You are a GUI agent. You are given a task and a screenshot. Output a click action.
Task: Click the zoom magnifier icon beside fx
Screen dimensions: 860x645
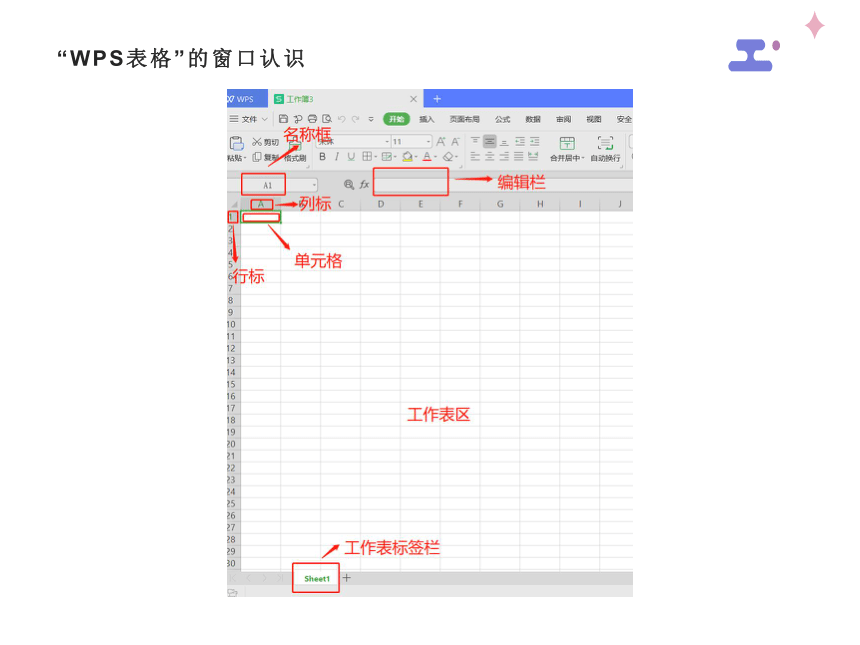coord(349,185)
